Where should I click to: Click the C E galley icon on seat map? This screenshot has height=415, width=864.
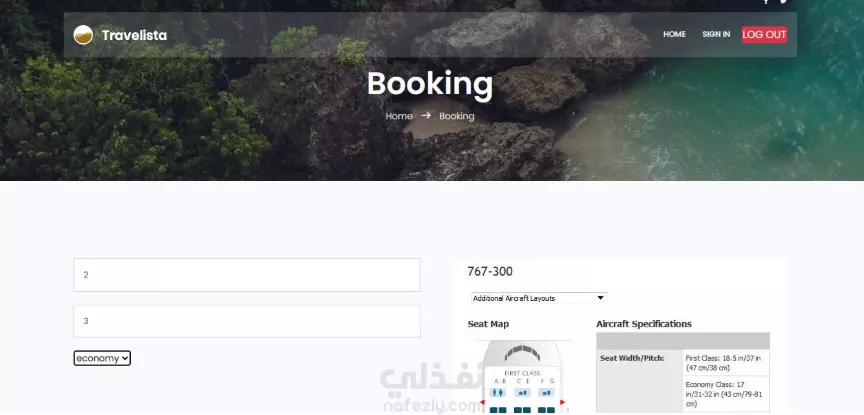point(522,392)
